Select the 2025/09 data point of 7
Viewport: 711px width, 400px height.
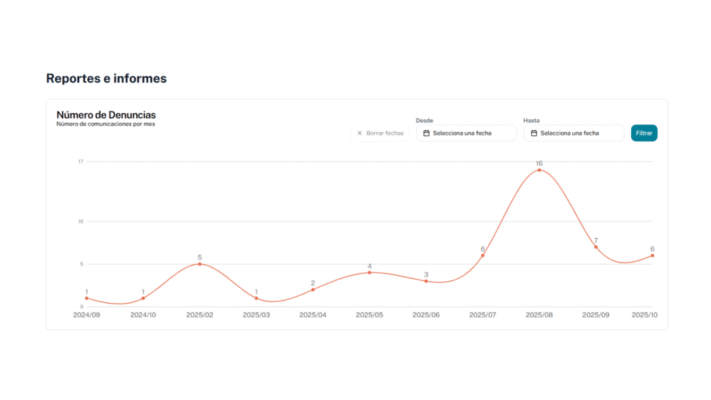tap(596, 247)
